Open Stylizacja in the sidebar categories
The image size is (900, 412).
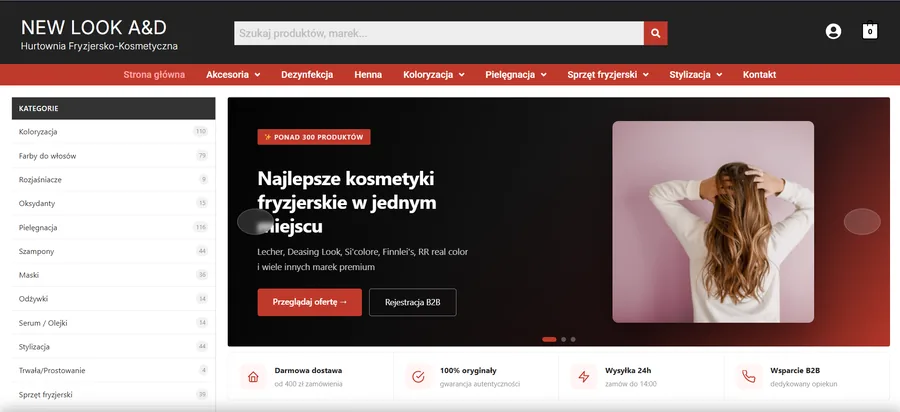(x=114, y=347)
